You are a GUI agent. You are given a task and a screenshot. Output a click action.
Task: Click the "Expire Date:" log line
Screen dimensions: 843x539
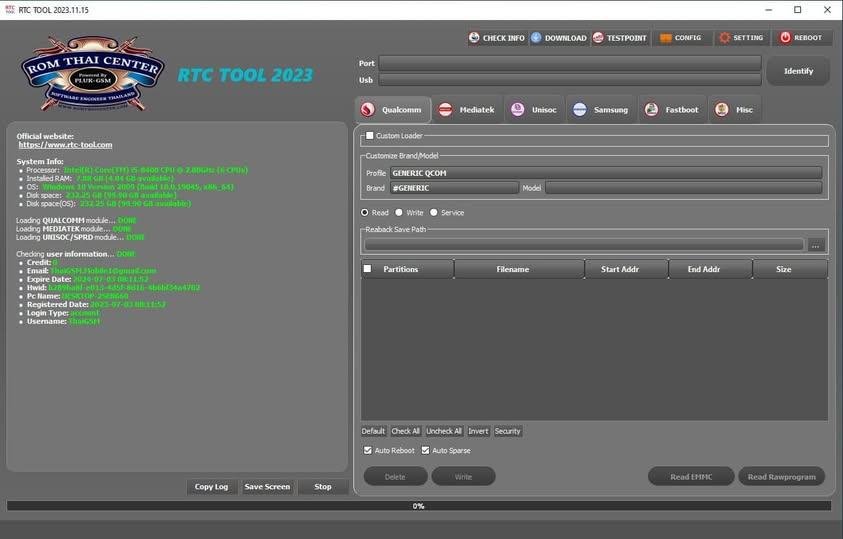(x=88, y=279)
